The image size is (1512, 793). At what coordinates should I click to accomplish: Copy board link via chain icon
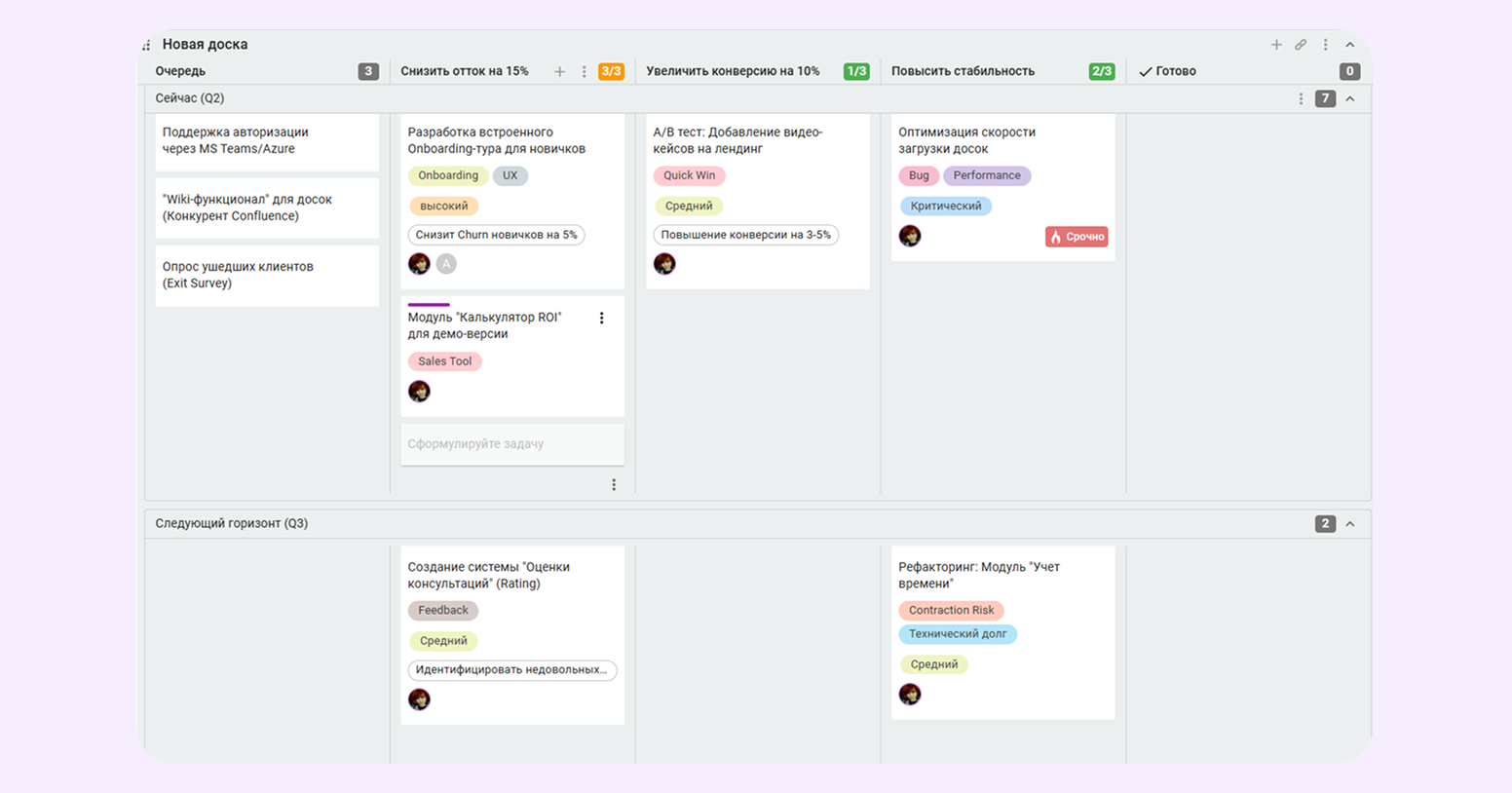[1301, 45]
